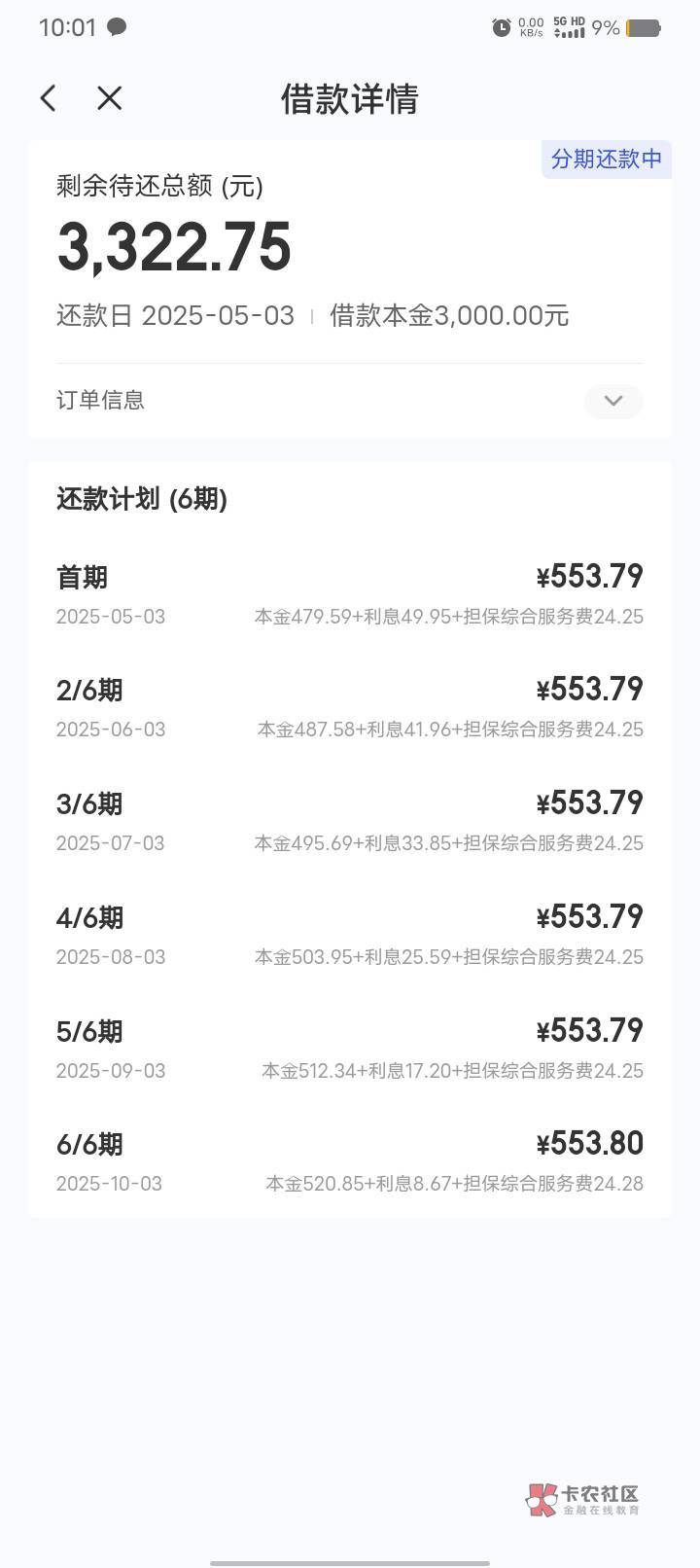This screenshot has width=700, height=1568.
Task: Tap the 卡农社区 watermark logo
Action: coord(582,1499)
